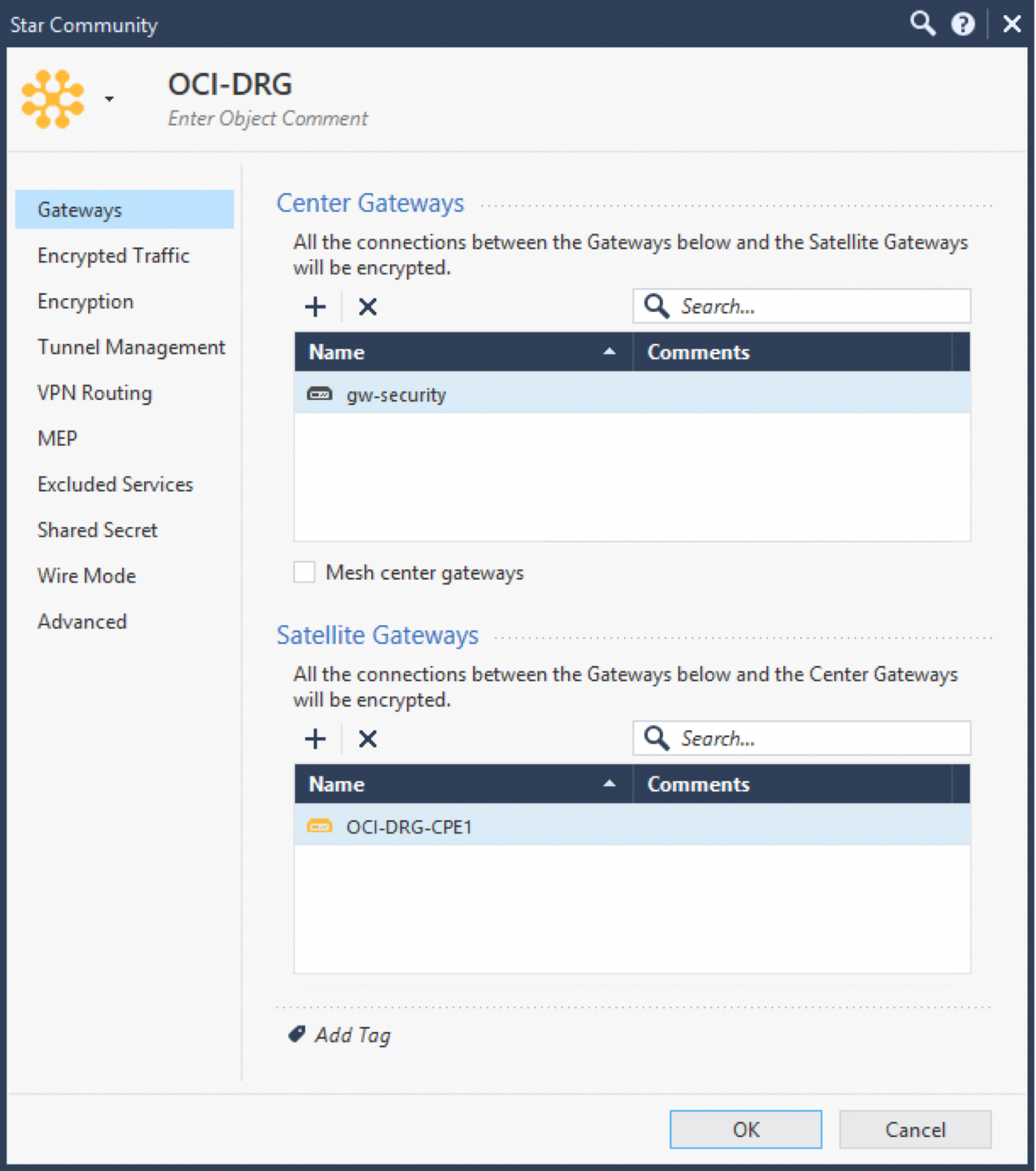Remove OCI-DRG-CPE1 with the X icon

pyautogui.click(x=367, y=738)
